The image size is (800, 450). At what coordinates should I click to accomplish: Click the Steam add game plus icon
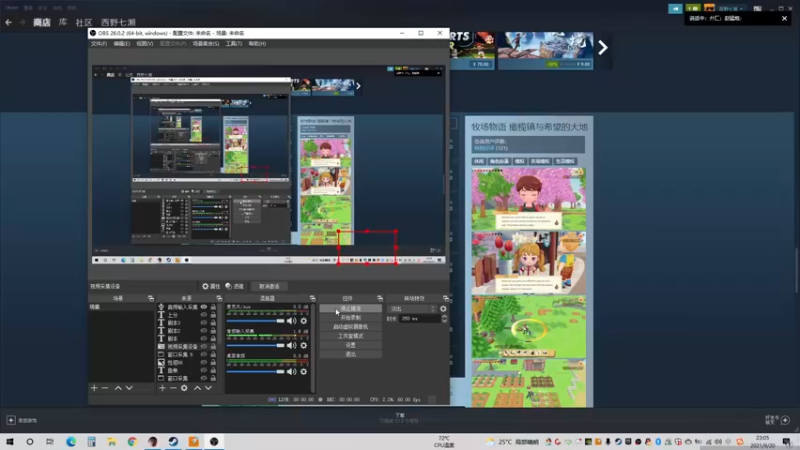(x=11, y=420)
